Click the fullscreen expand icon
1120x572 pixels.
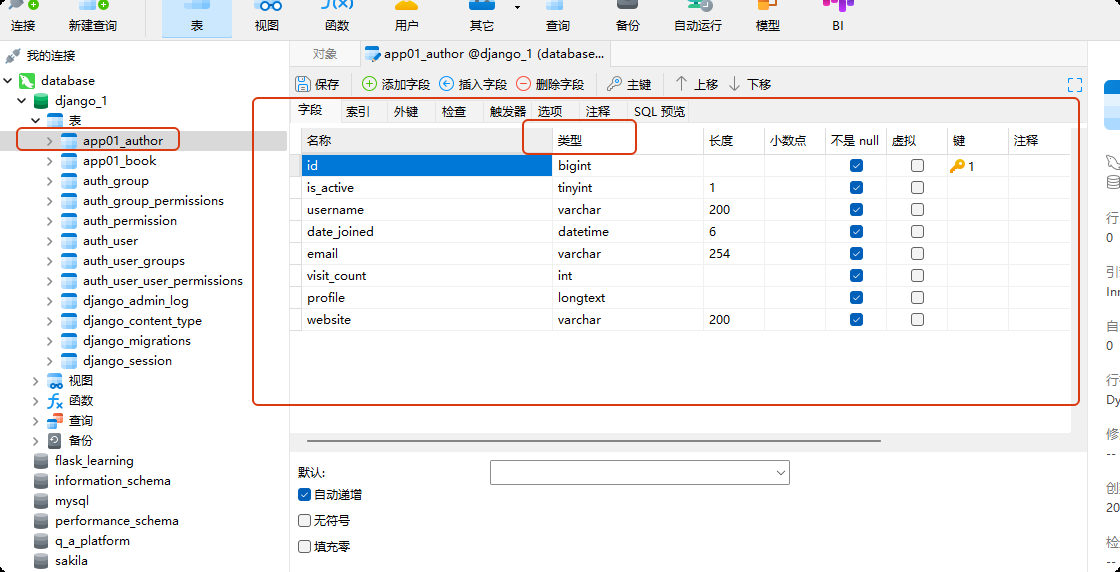click(x=1074, y=85)
